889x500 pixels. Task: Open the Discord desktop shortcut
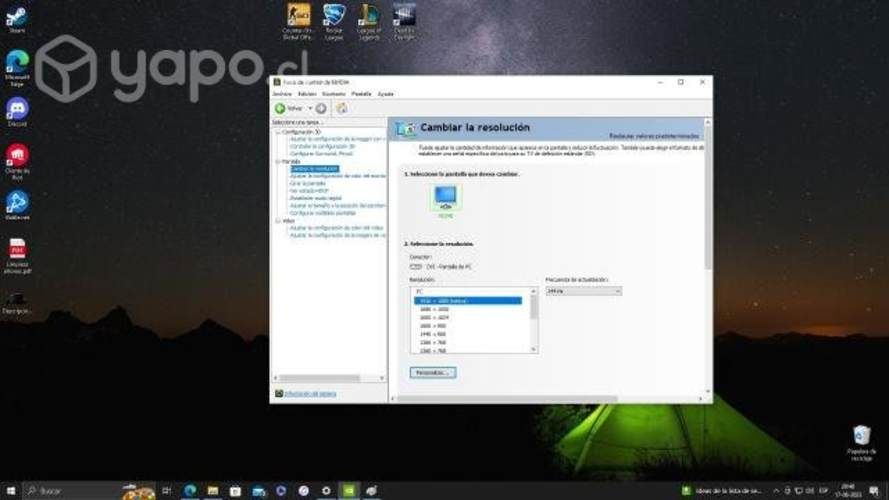[x=17, y=109]
